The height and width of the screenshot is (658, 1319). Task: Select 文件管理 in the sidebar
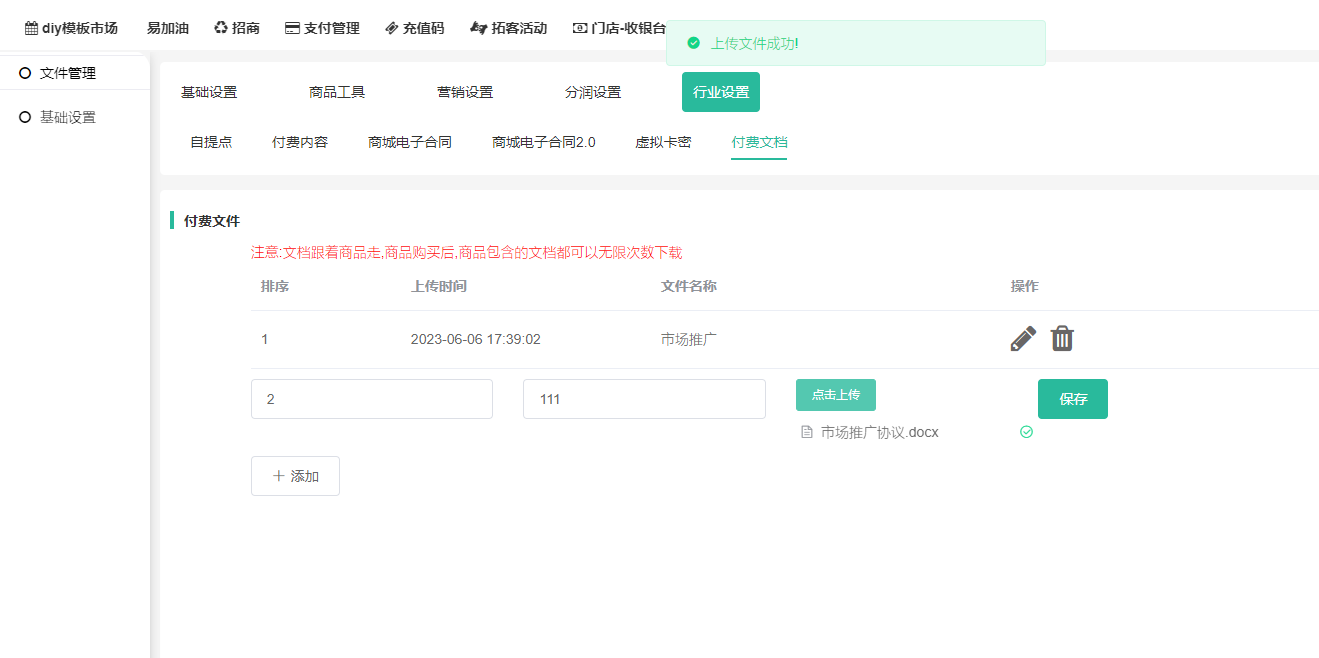[x=67, y=73]
